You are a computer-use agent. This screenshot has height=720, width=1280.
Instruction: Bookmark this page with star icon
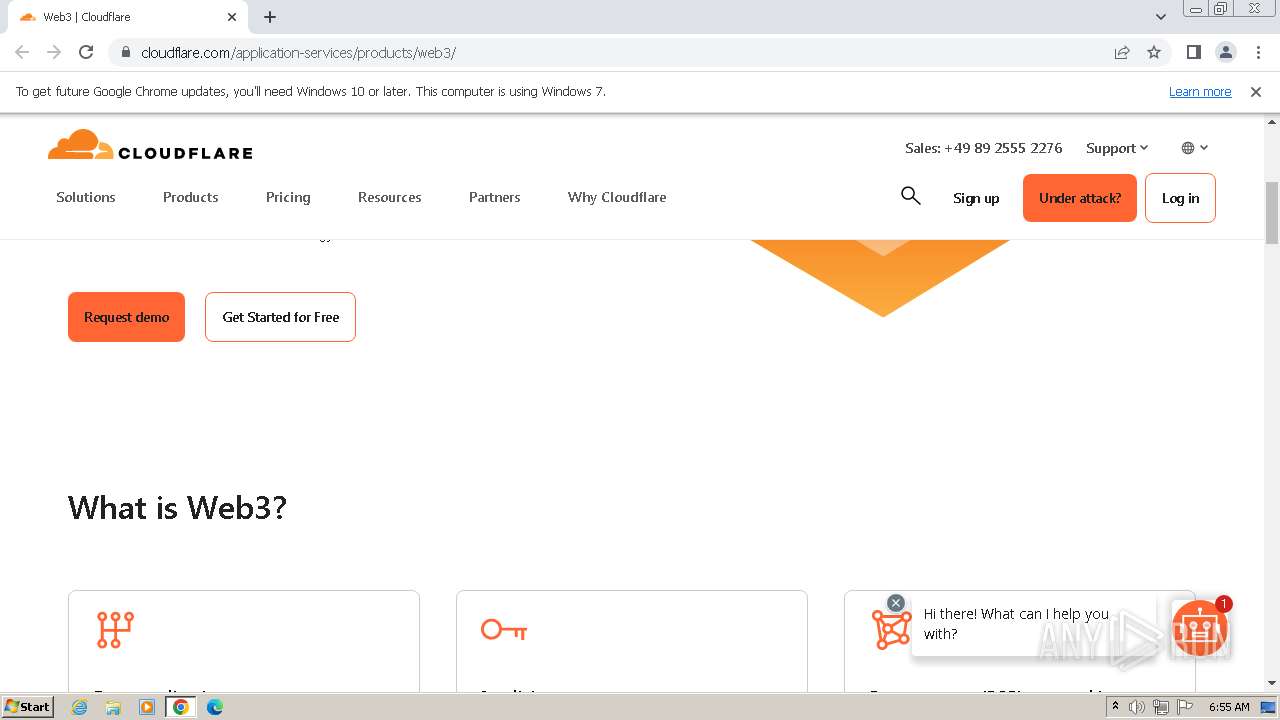1154,52
